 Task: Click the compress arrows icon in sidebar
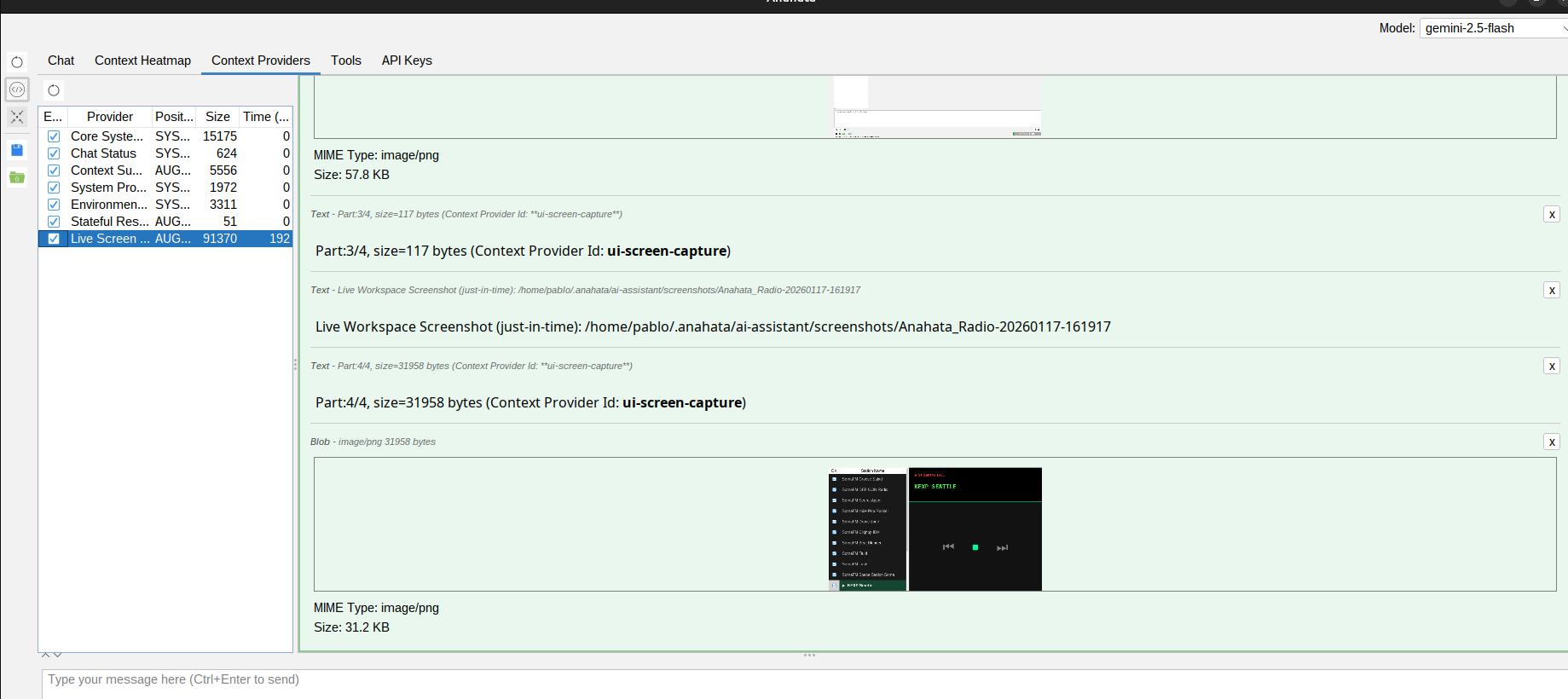[x=17, y=117]
